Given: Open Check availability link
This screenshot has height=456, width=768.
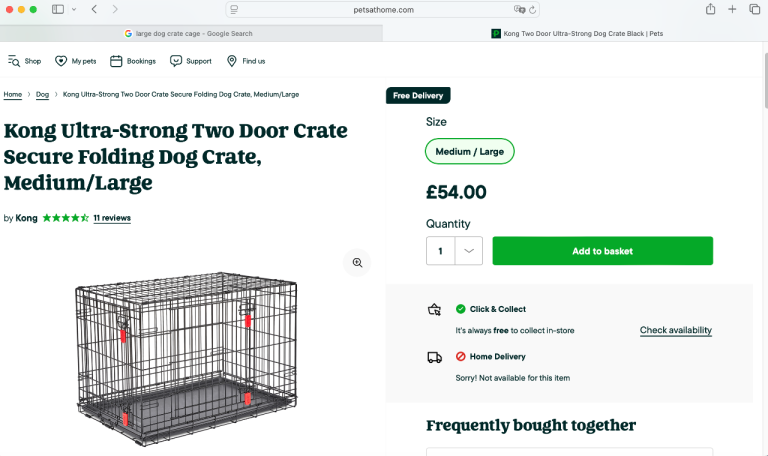Looking at the screenshot, I should coord(676,330).
